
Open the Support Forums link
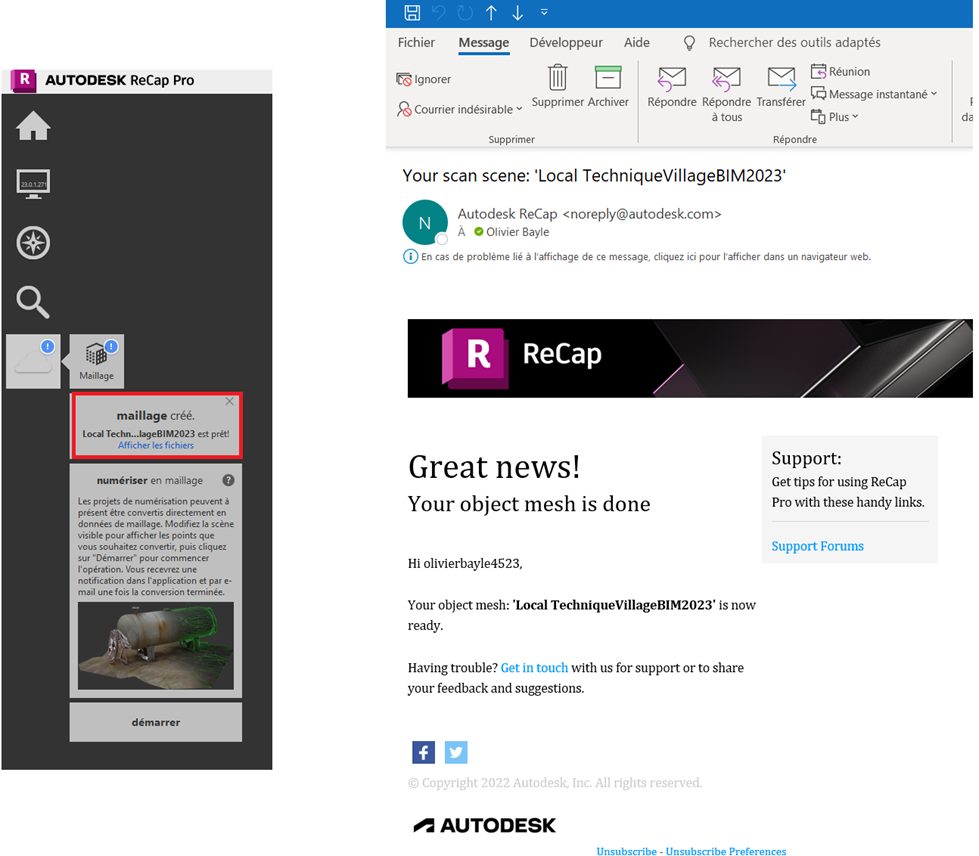coord(817,546)
